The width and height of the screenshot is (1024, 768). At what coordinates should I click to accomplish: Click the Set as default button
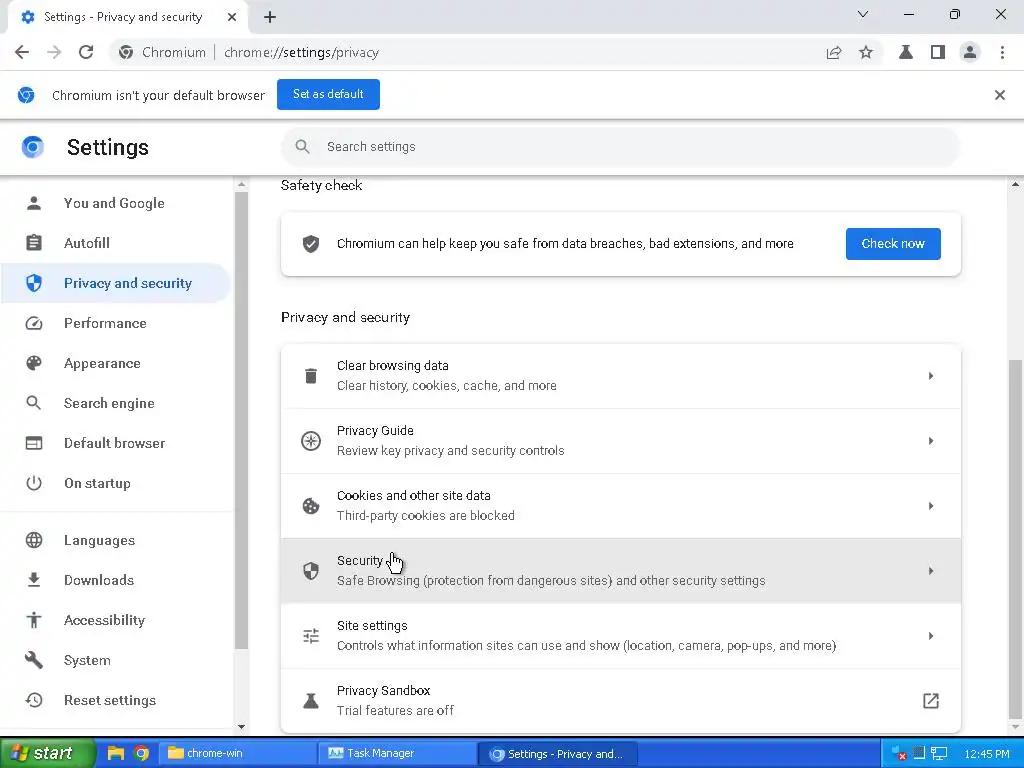pyautogui.click(x=328, y=94)
